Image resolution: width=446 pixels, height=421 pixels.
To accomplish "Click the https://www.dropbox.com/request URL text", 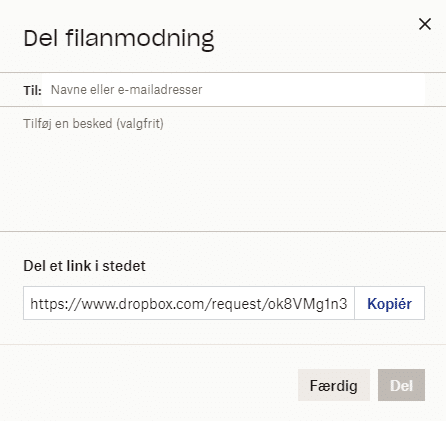I will [x=189, y=304].
